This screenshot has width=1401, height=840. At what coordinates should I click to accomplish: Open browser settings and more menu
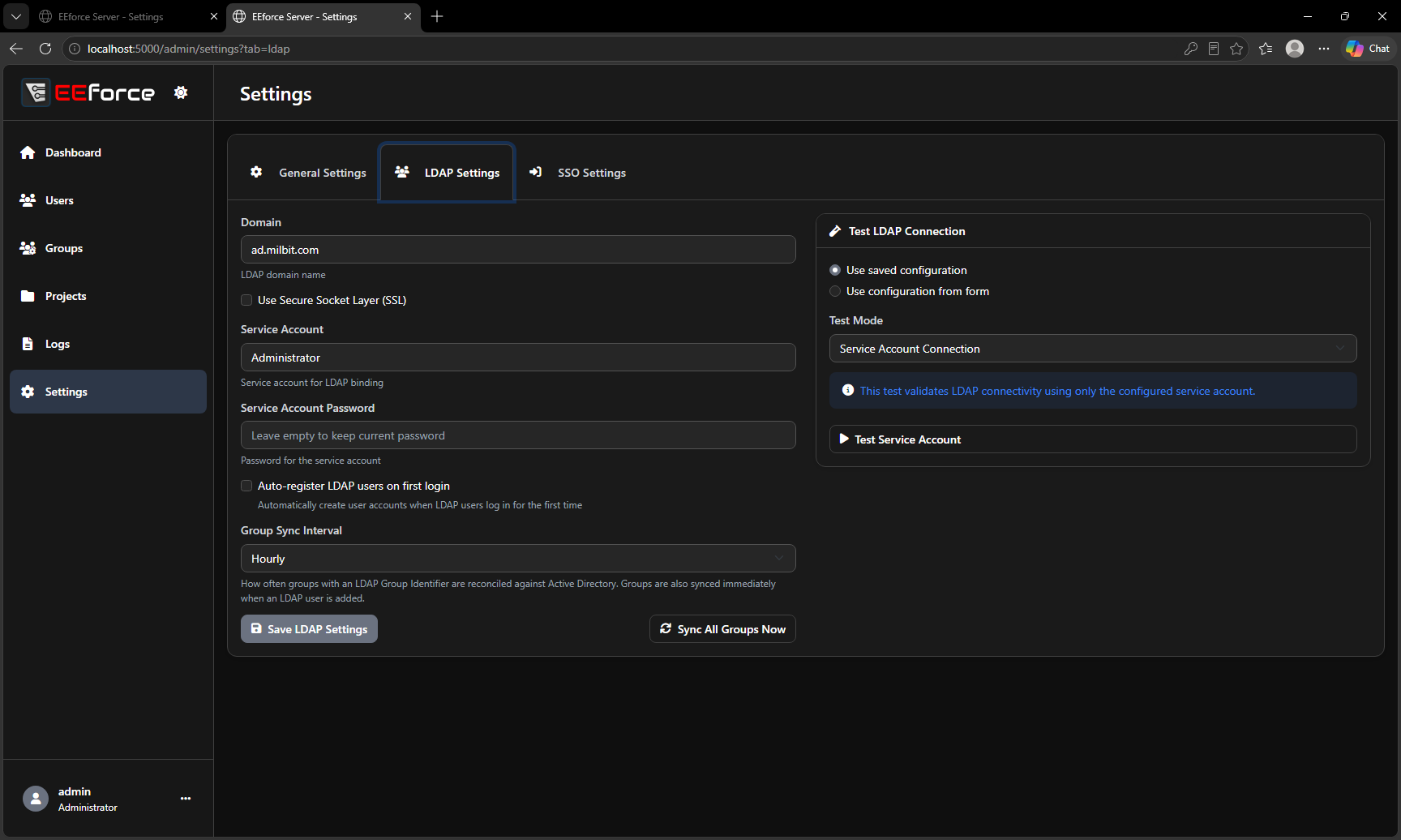tap(1324, 49)
